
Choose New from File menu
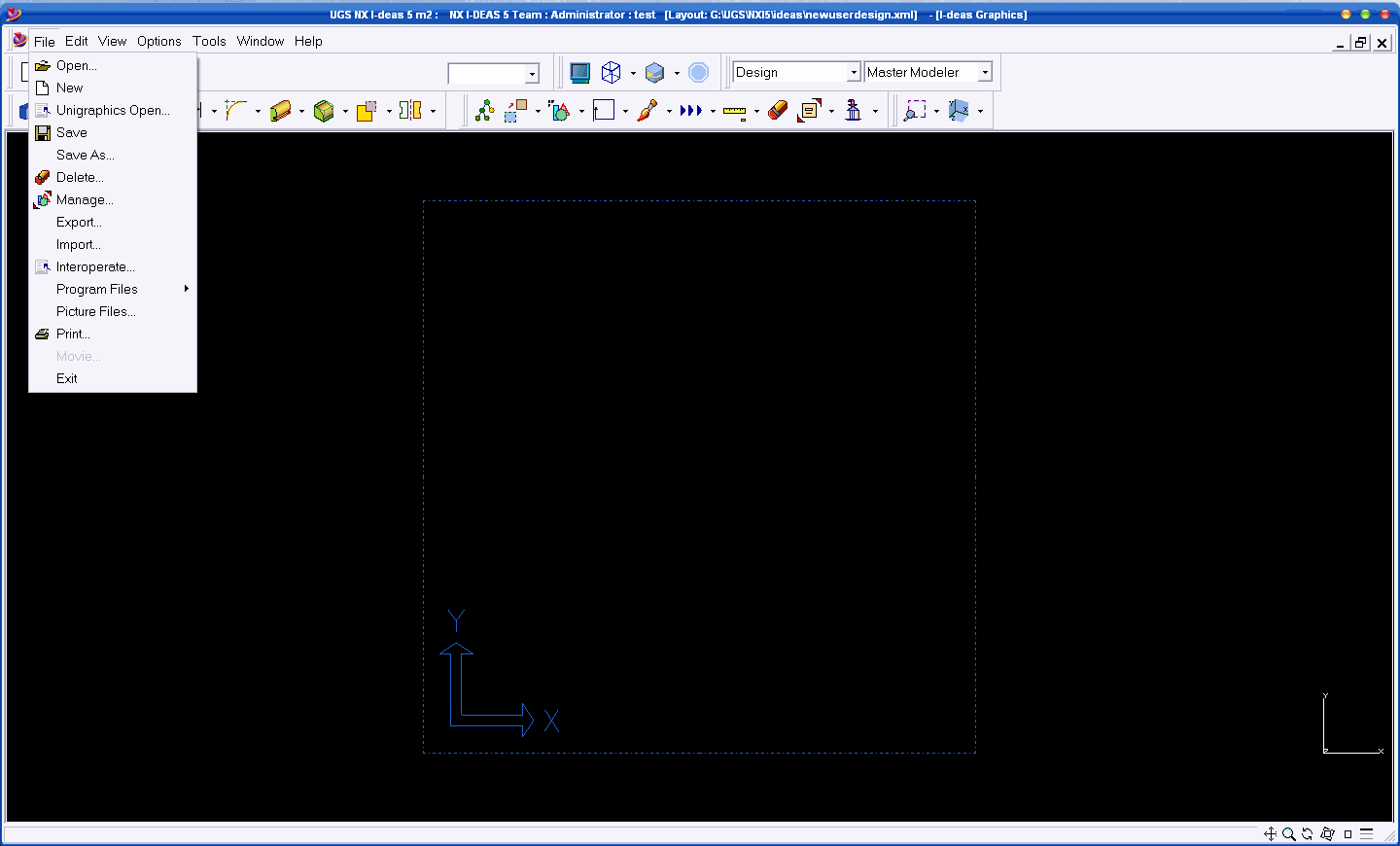click(x=113, y=88)
